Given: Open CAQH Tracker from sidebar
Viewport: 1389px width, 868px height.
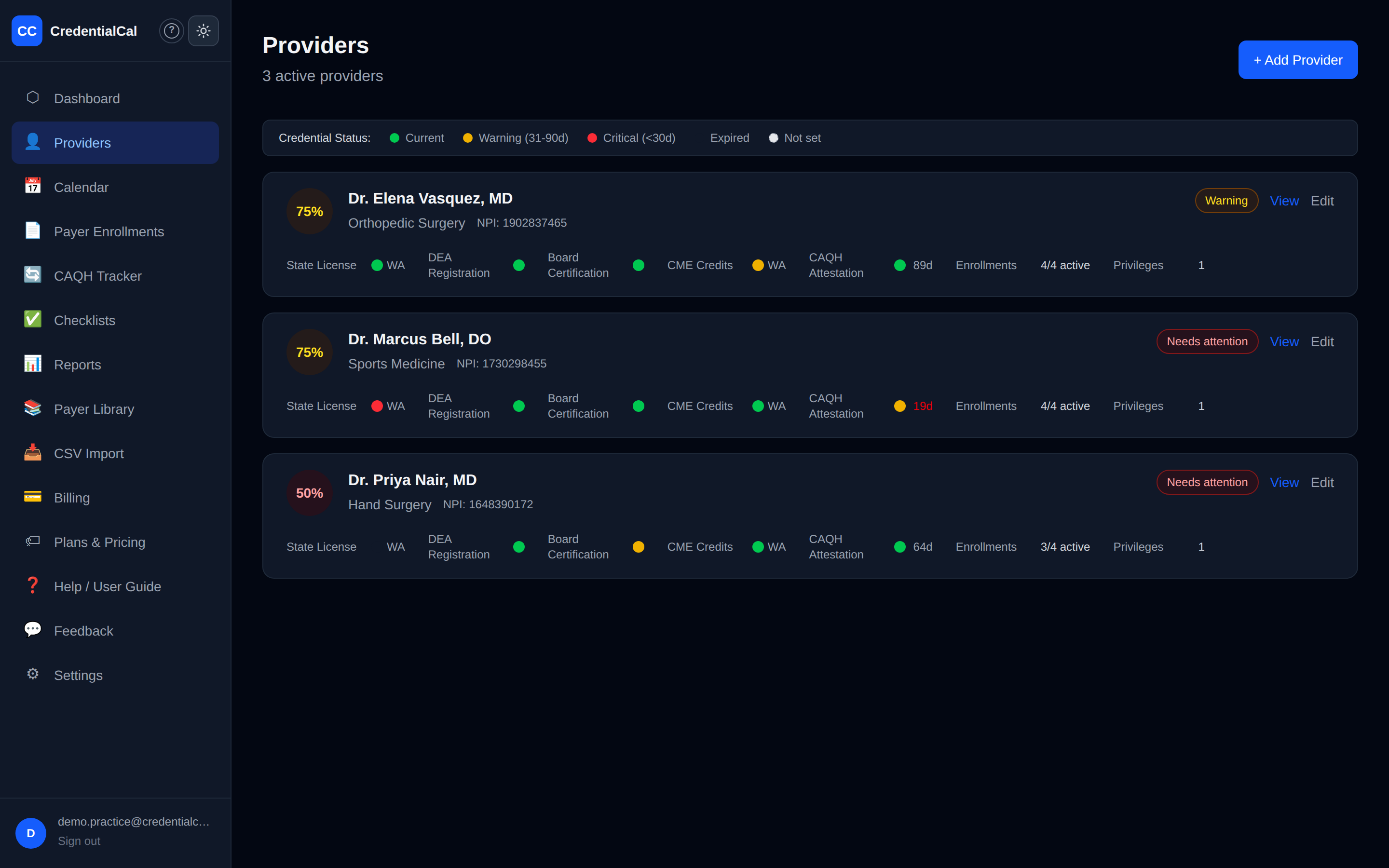Looking at the screenshot, I should 115,276.
